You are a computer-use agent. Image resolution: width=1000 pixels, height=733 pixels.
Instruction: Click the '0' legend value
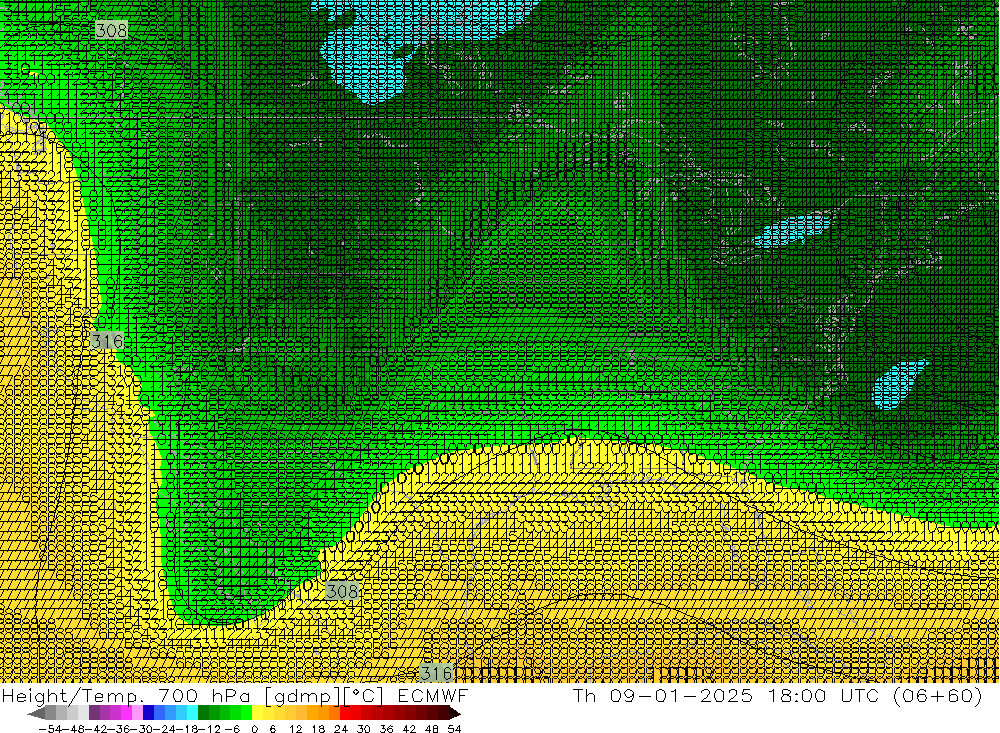click(x=254, y=729)
